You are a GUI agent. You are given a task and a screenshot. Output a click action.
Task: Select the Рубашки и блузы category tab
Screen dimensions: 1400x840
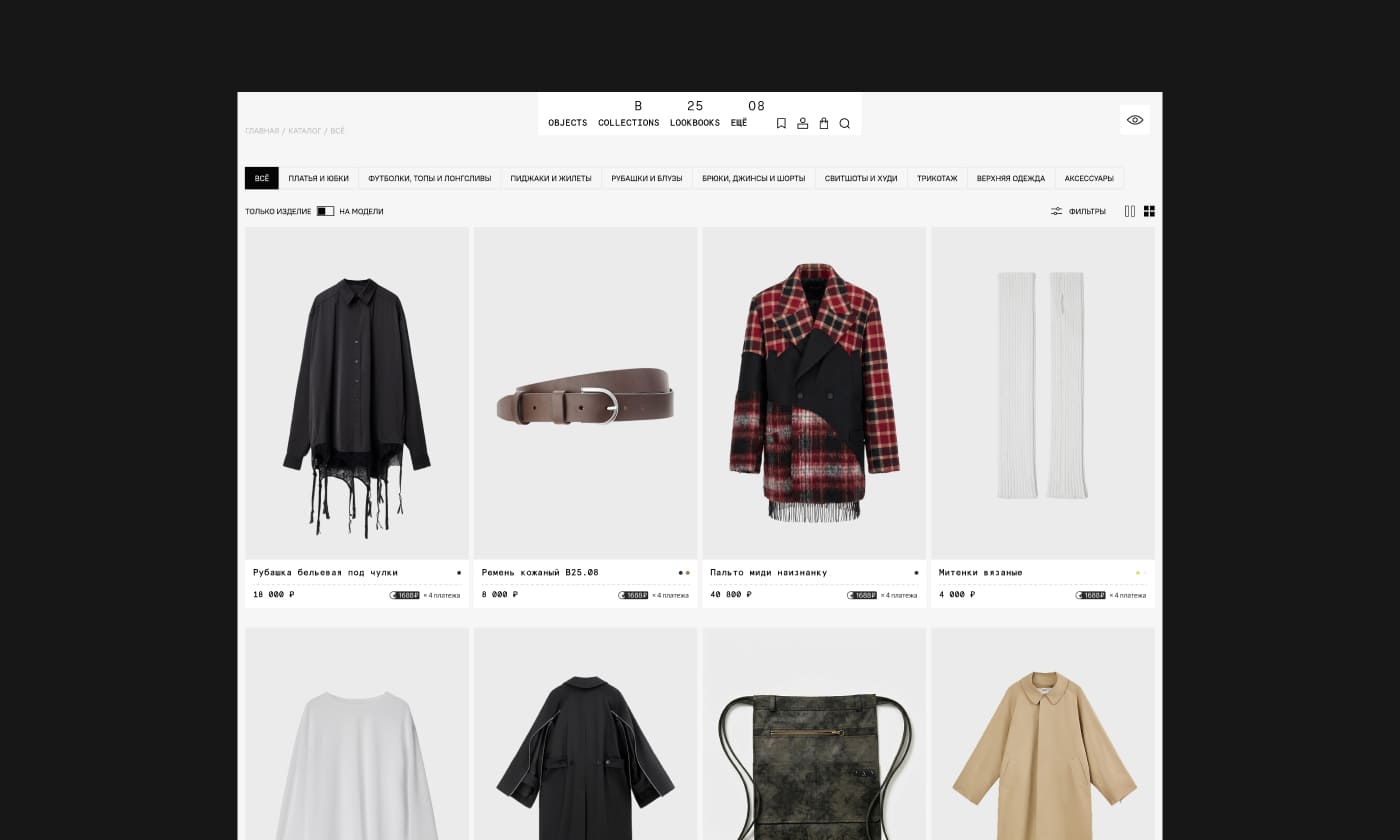tap(647, 178)
